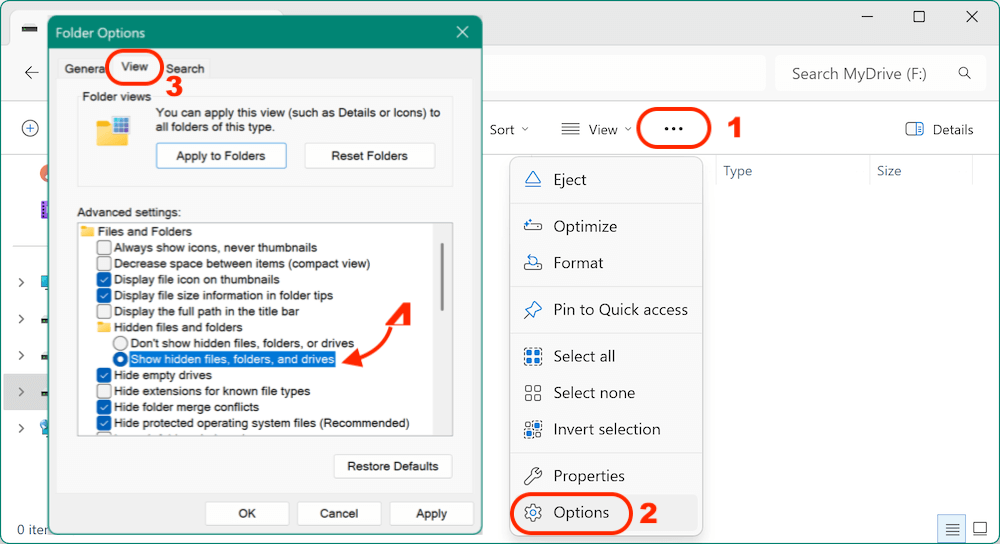Click Apply to Folders button
The width and height of the screenshot is (1000, 544).
click(x=221, y=156)
